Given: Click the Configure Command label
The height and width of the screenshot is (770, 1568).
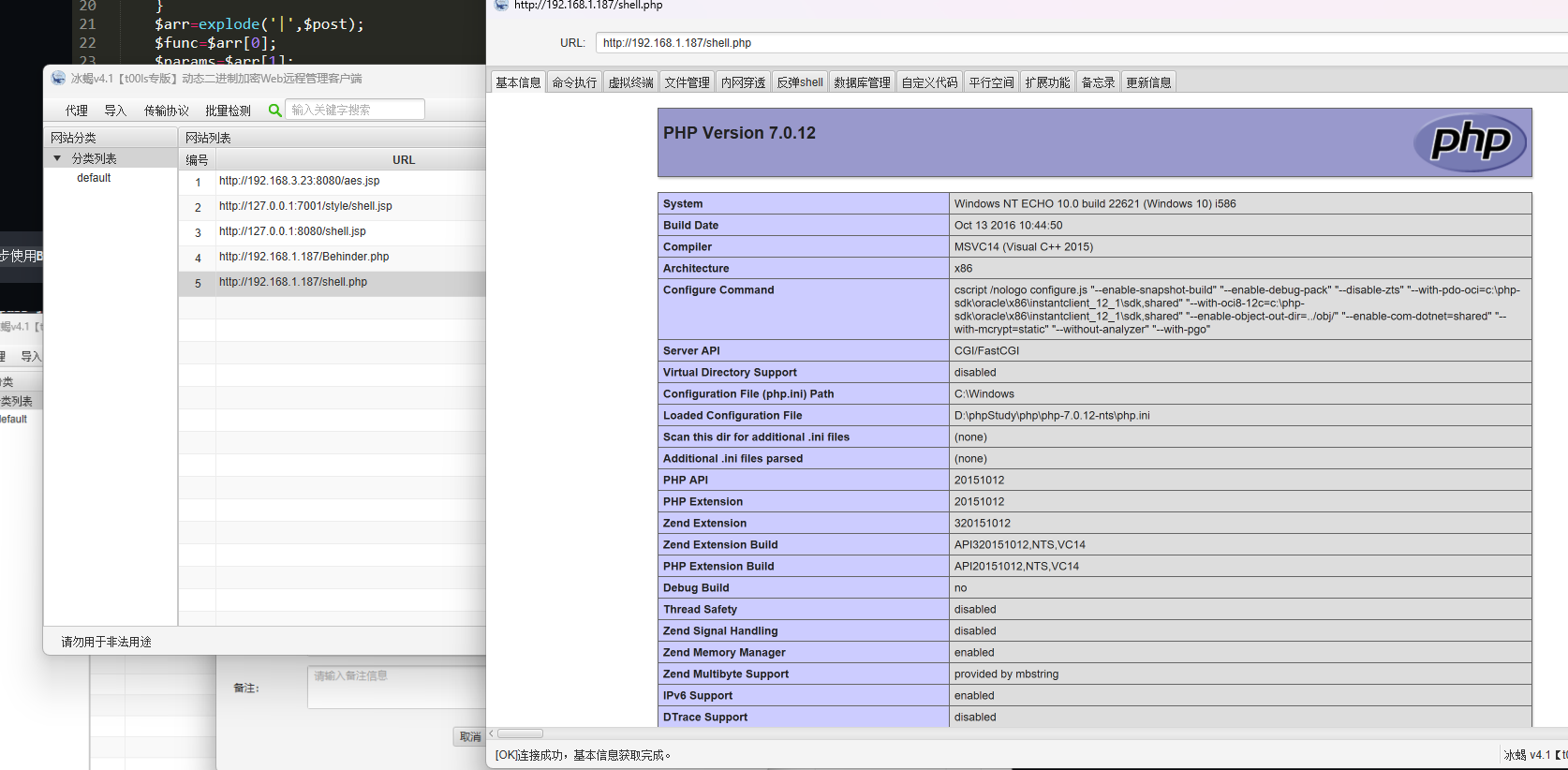Looking at the screenshot, I should point(718,290).
